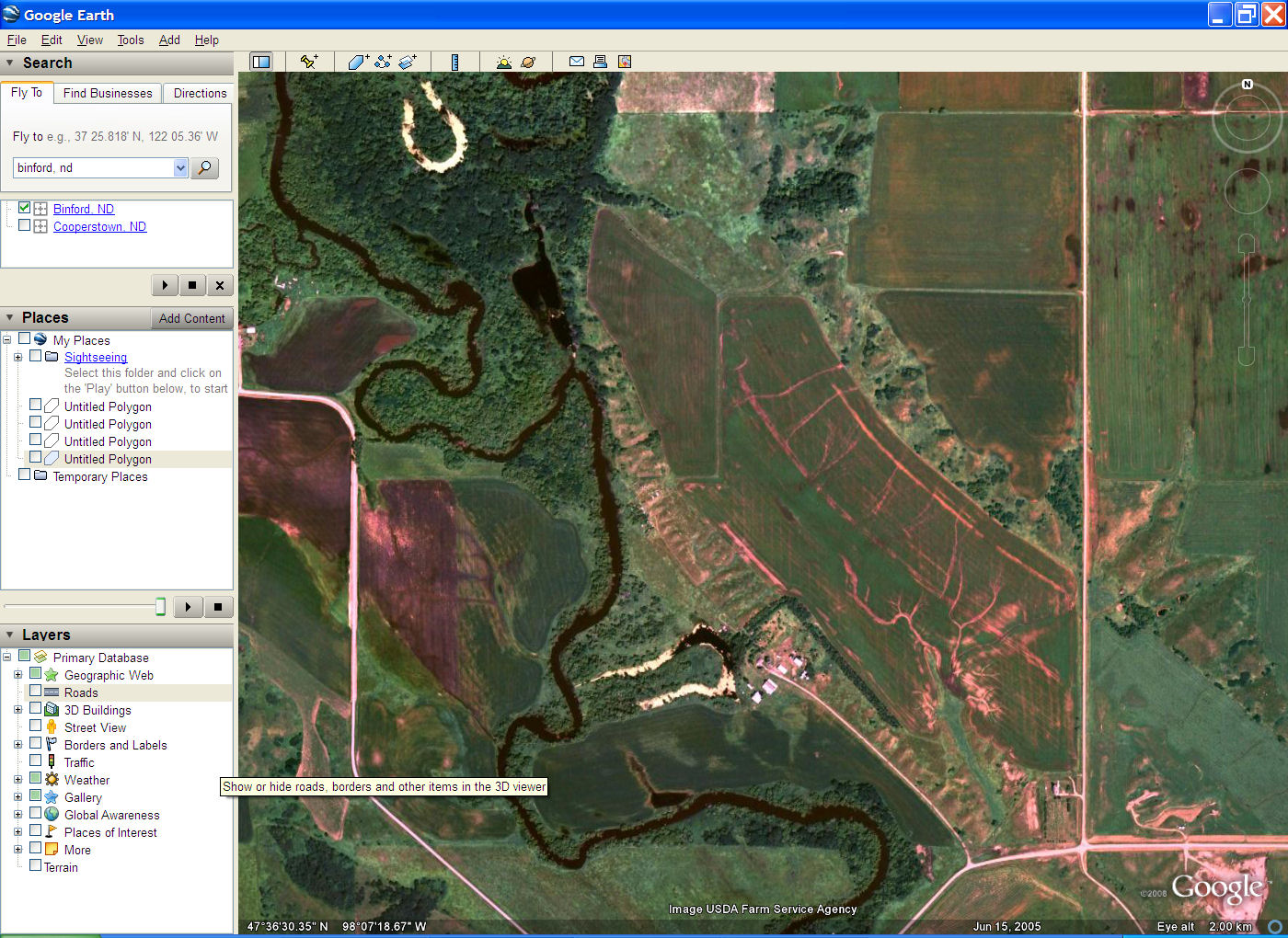This screenshot has width=1288, height=938.
Task: Switch to Sky view with planet icon
Action: coord(528,62)
